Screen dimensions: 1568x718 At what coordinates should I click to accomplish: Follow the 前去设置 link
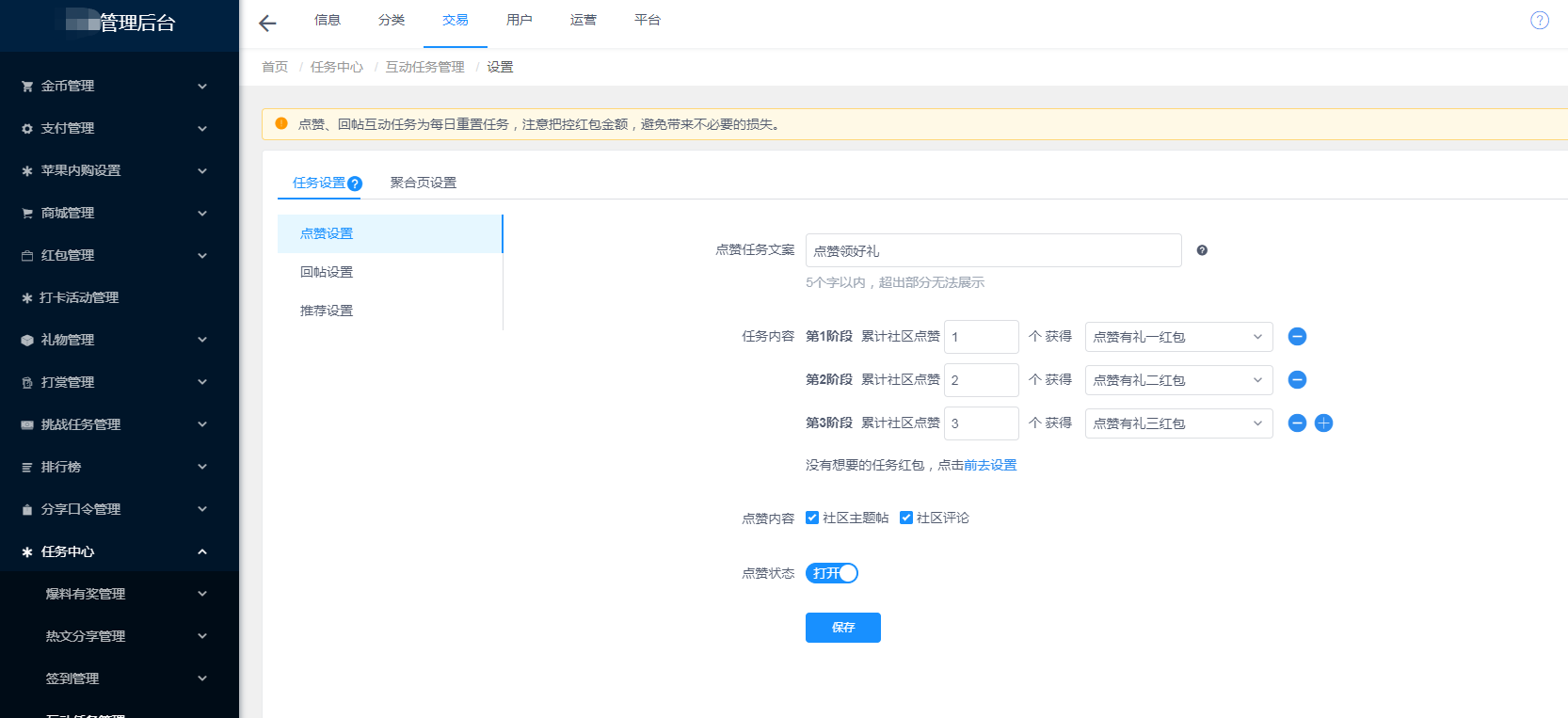(990, 465)
